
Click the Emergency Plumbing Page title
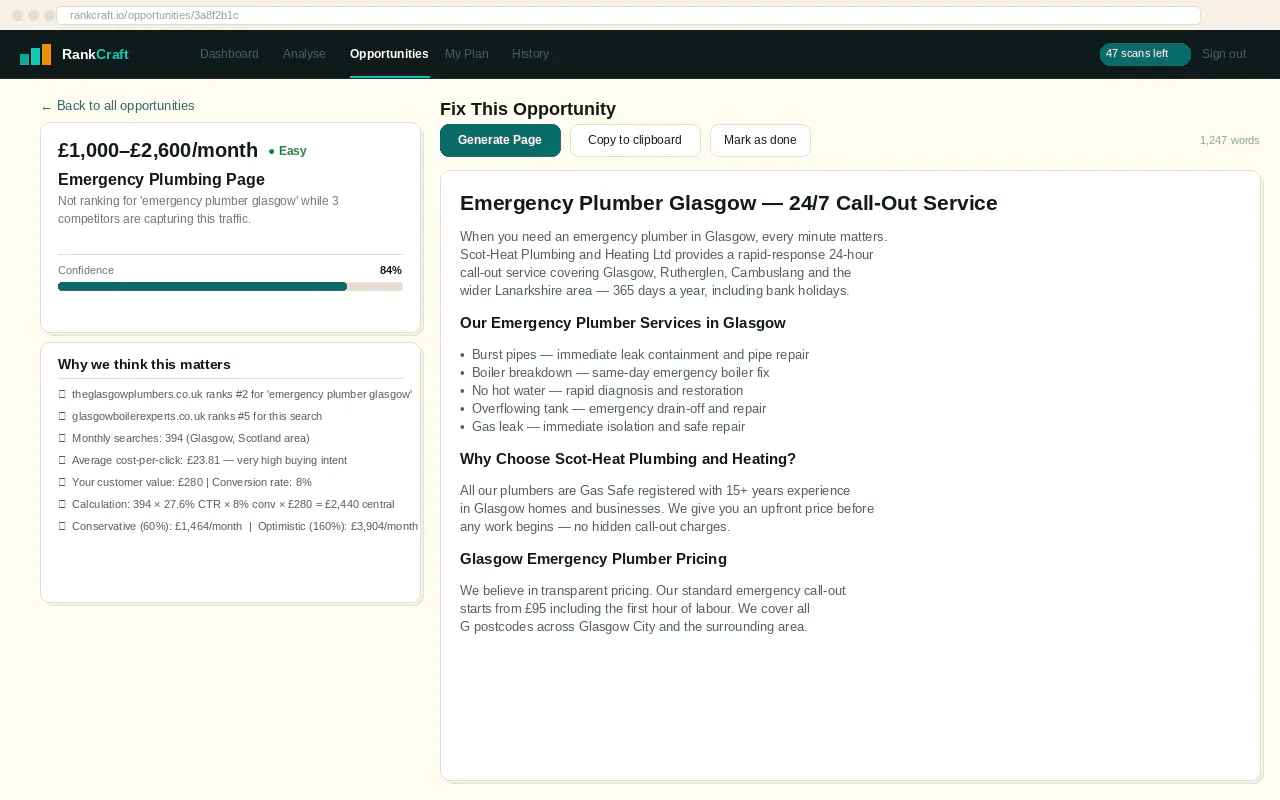161,180
